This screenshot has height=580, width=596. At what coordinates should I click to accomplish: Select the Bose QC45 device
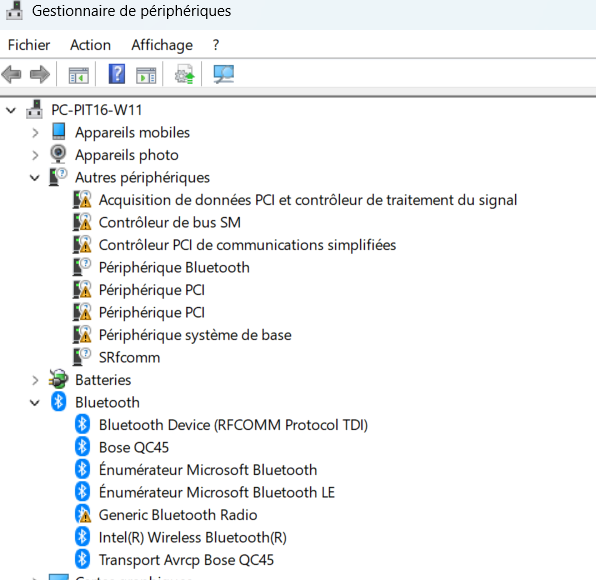pos(134,447)
